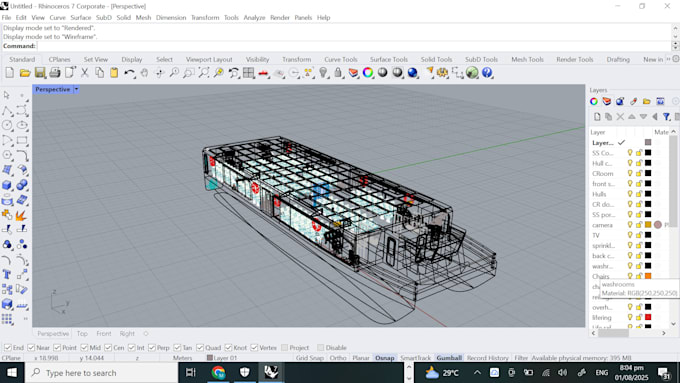Click the color swatch of camera layer
This screenshot has width=680, height=383.
point(648,225)
